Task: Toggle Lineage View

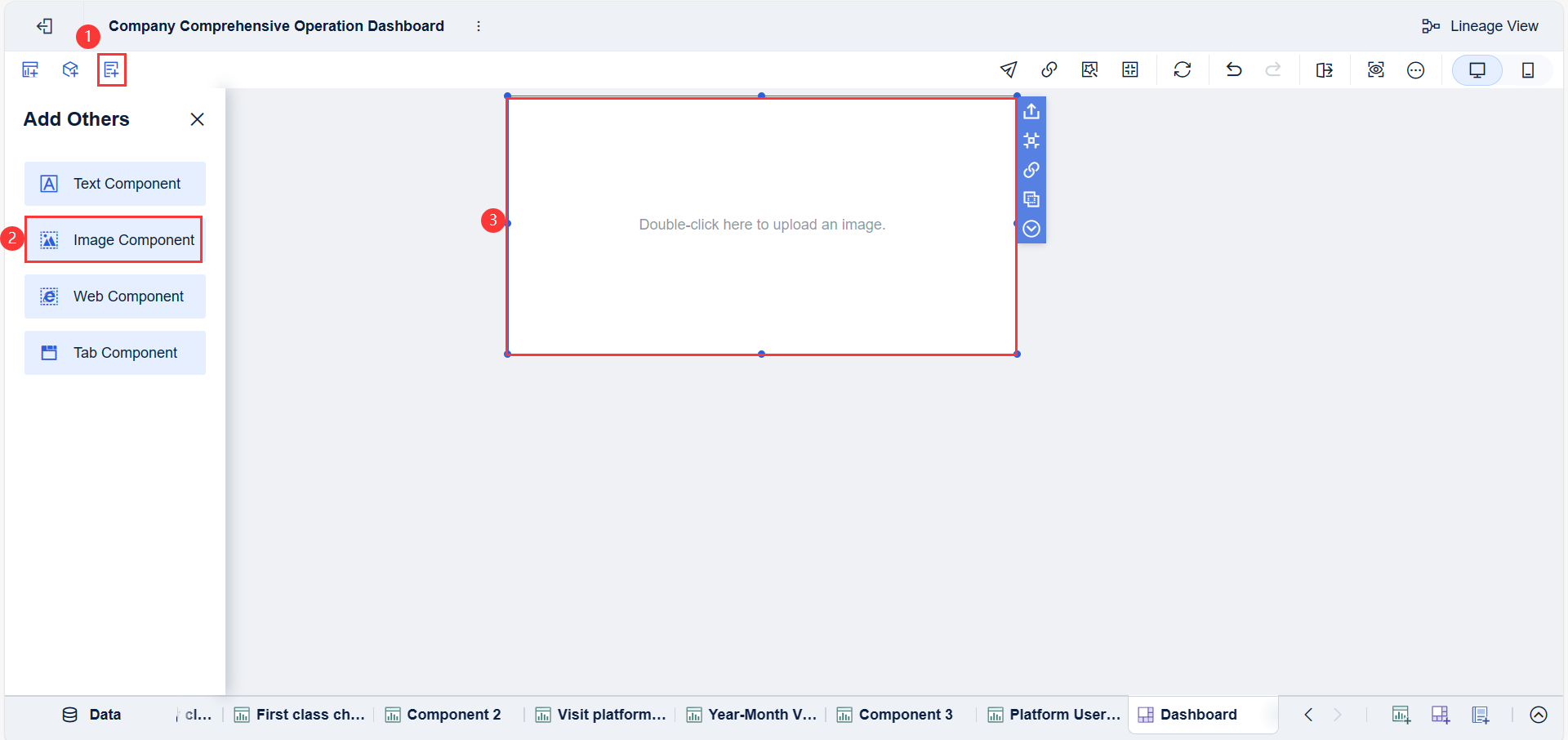Action: (x=1480, y=25)
